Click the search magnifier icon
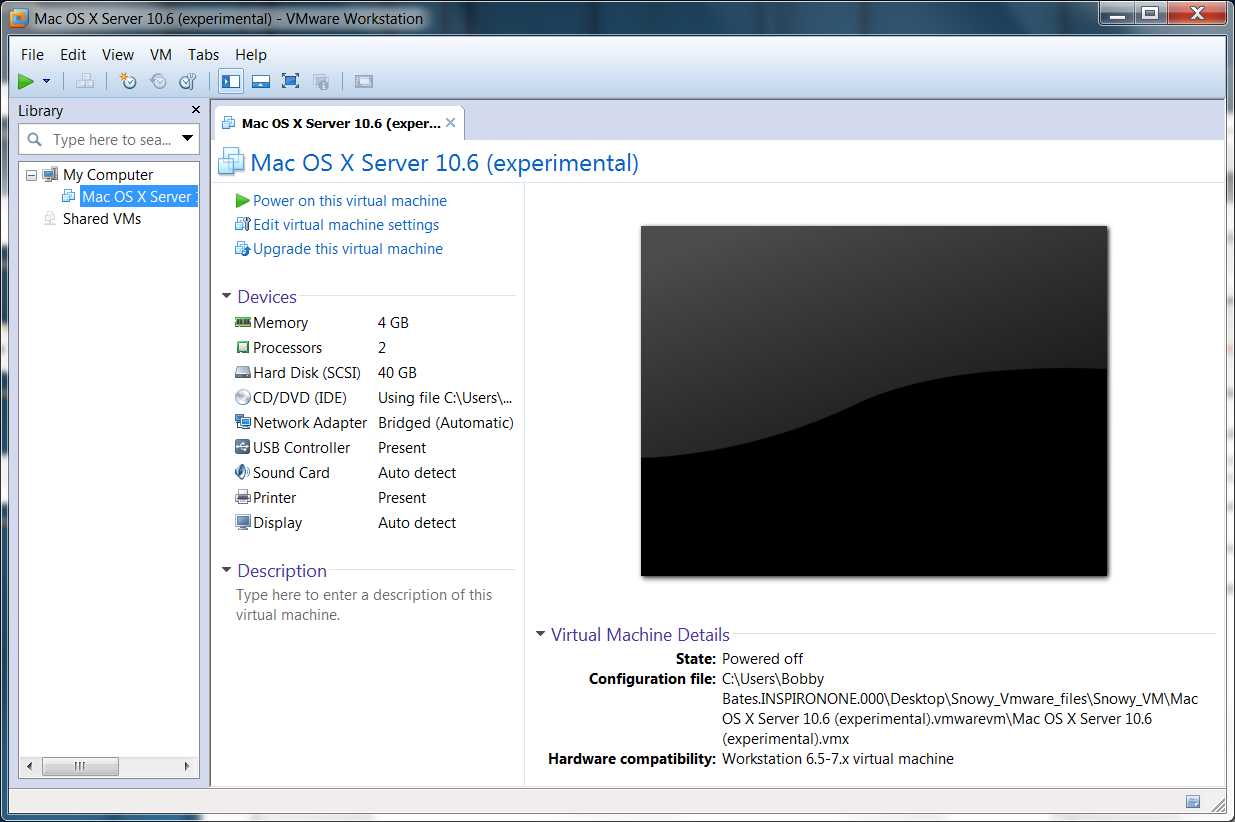This screenshot has width=1235, height=822. 35,140
